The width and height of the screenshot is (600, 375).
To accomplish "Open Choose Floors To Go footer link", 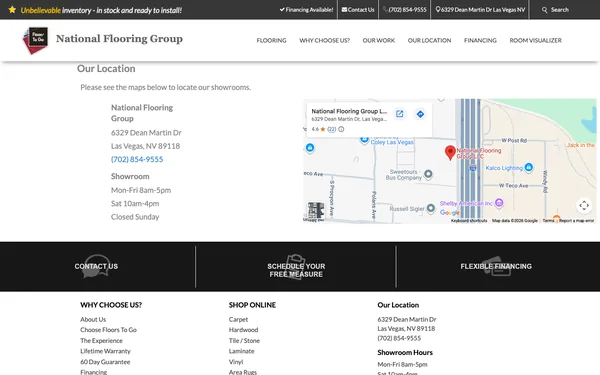I will pyautogui.click(x=108, y=329).
